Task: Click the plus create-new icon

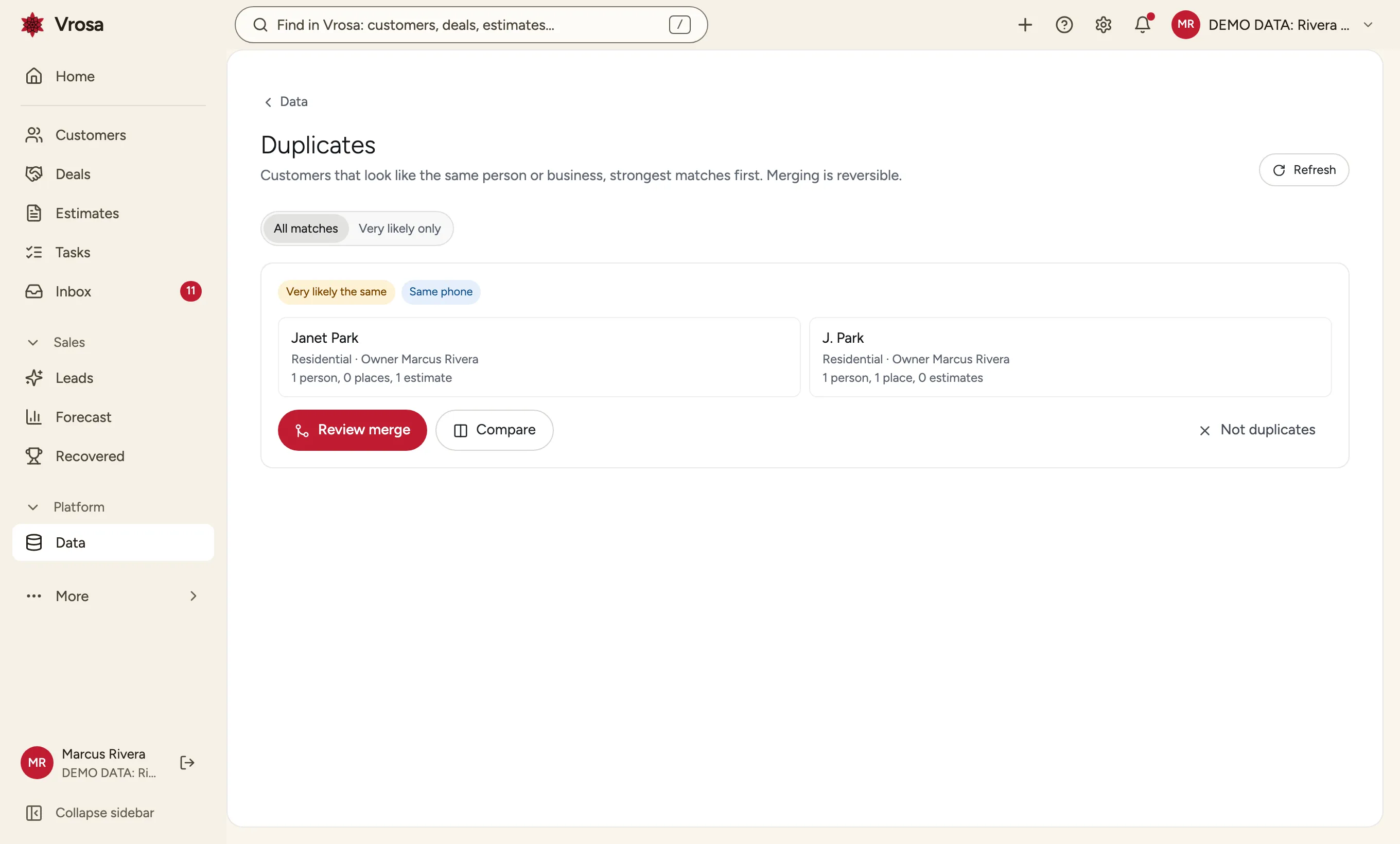Action: point(1025,25)
